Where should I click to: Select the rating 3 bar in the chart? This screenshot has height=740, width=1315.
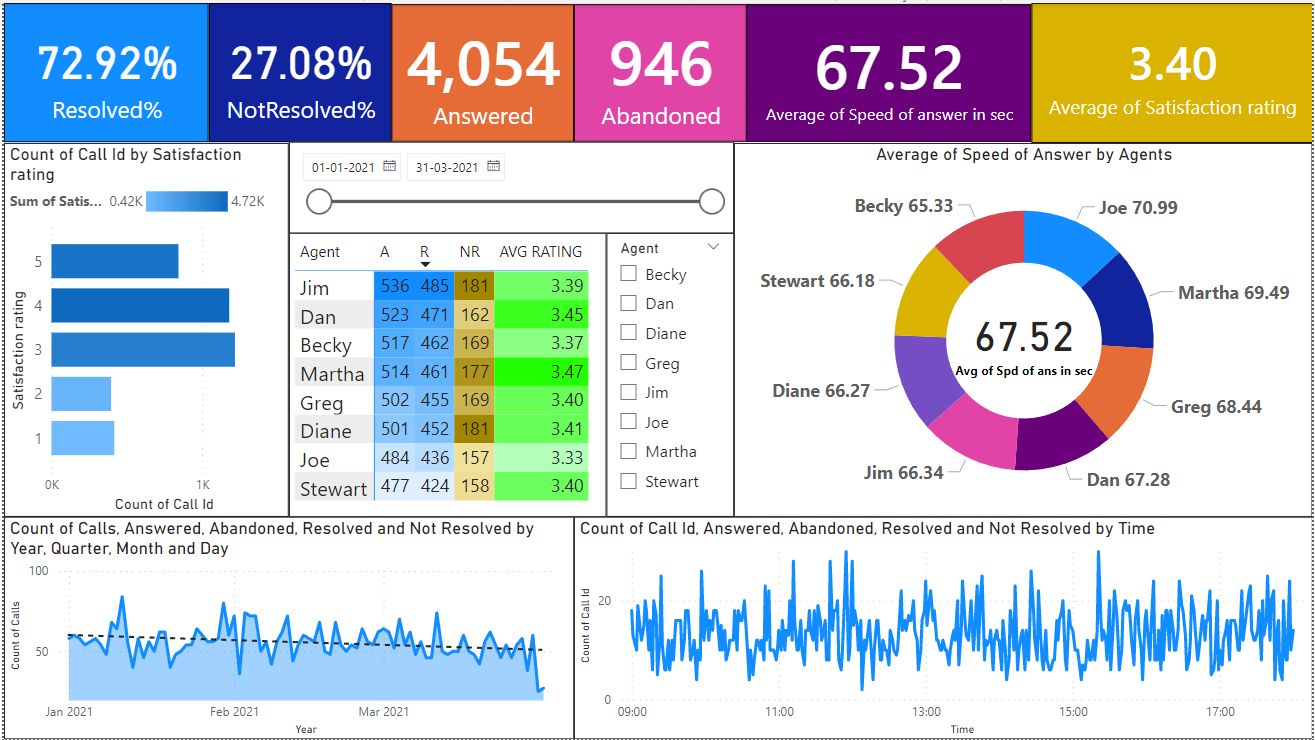click(x=140, y=349)
